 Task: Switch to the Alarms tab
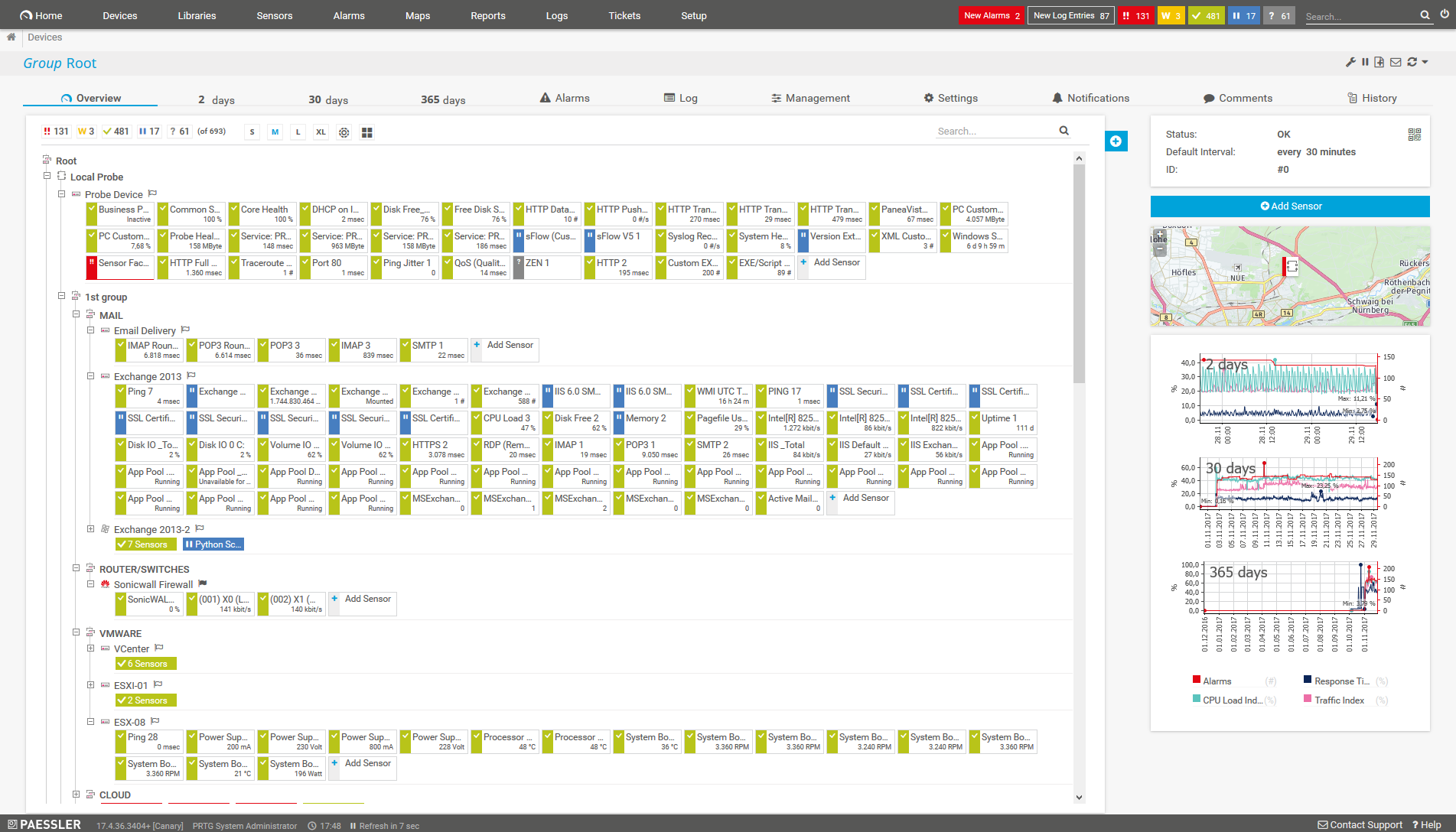pos(565,98)
